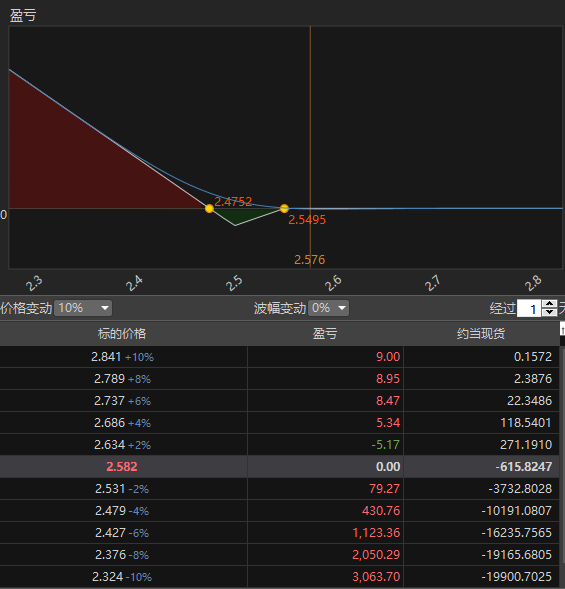Click the 盈亏 column header
Image resolution: width=565 pixels, height=589 pixels.
point(325,334)
